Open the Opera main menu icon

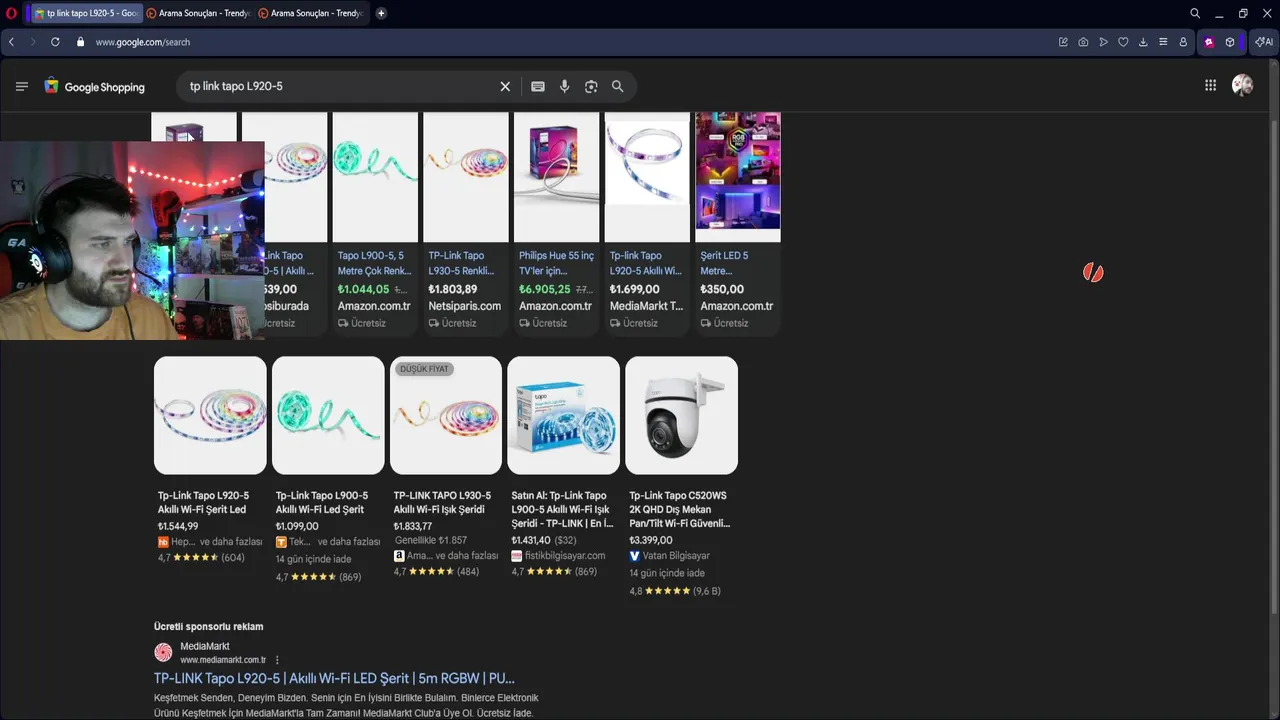pos(11,13)
